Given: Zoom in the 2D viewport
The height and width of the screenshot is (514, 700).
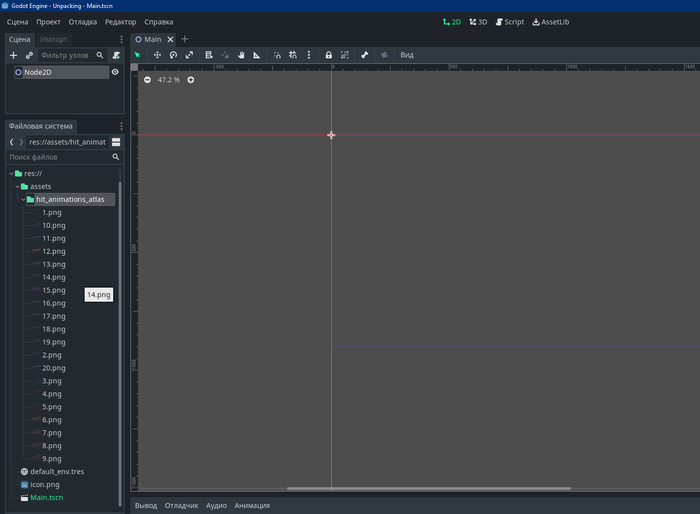Looking at the screenshot, I should (x=191, y=80).
